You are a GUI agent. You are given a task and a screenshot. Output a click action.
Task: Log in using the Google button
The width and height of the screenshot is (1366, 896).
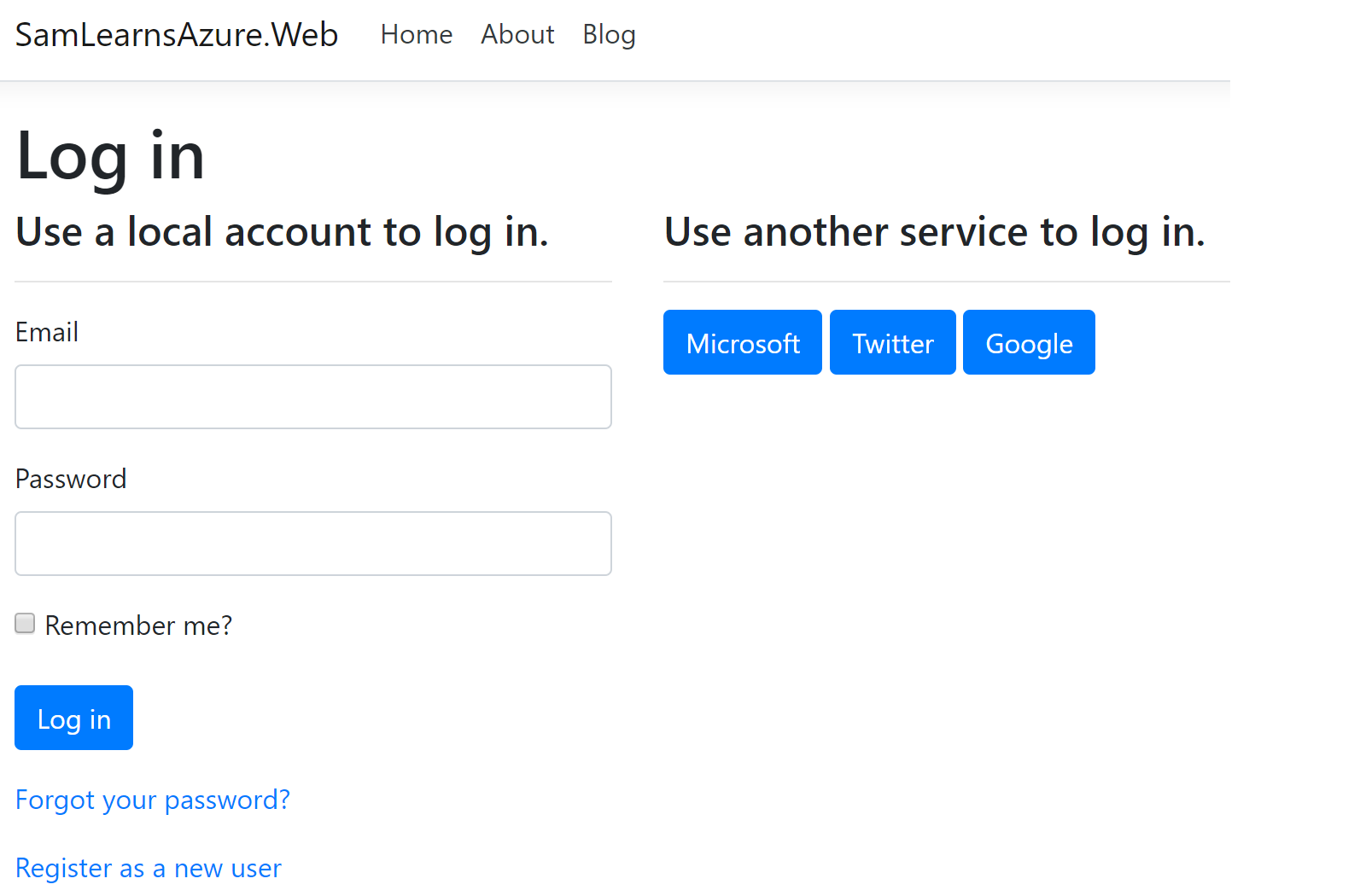click(1029, 343)
